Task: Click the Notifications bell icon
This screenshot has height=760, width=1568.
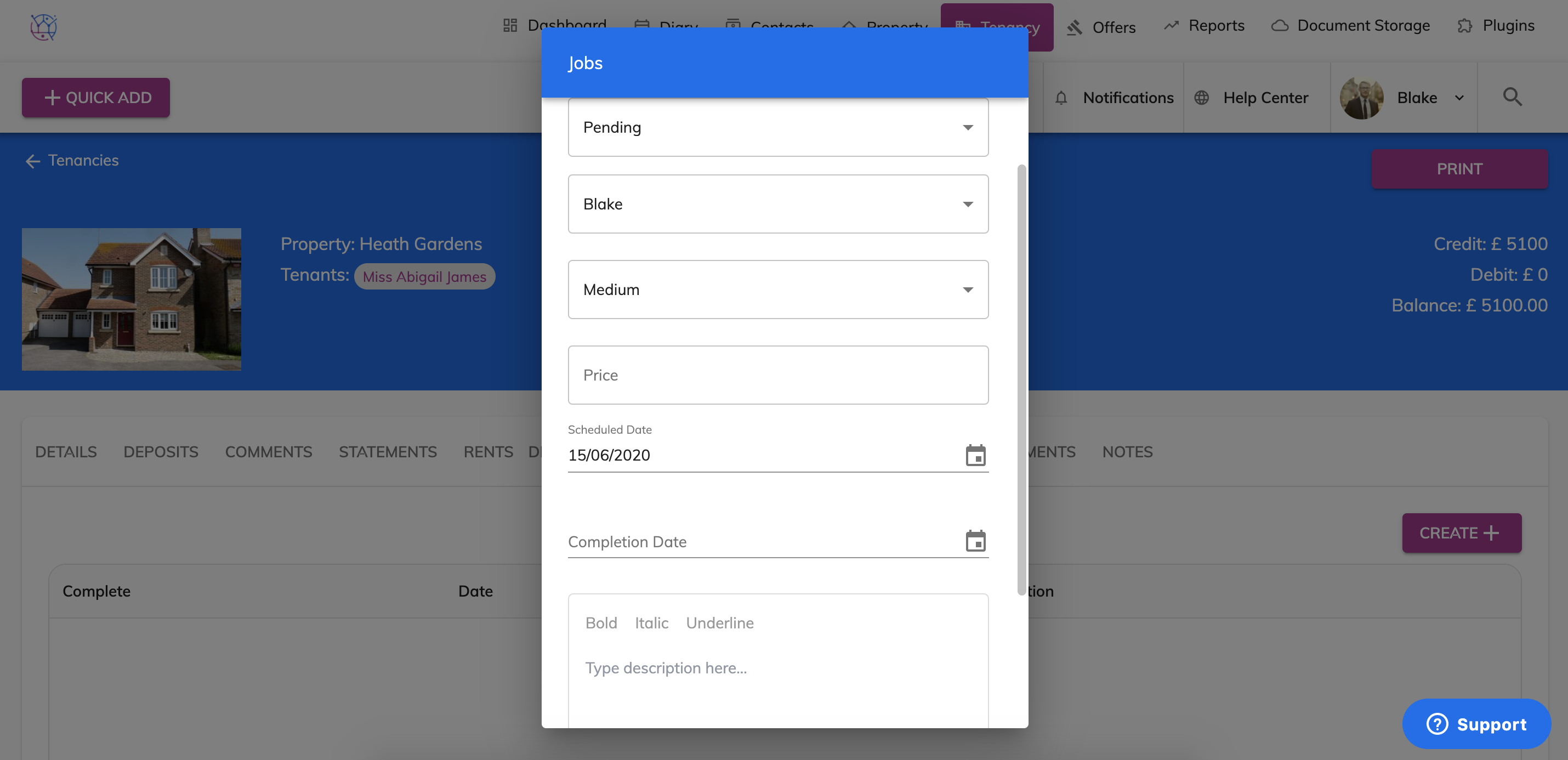Action: coord(1061,98)
